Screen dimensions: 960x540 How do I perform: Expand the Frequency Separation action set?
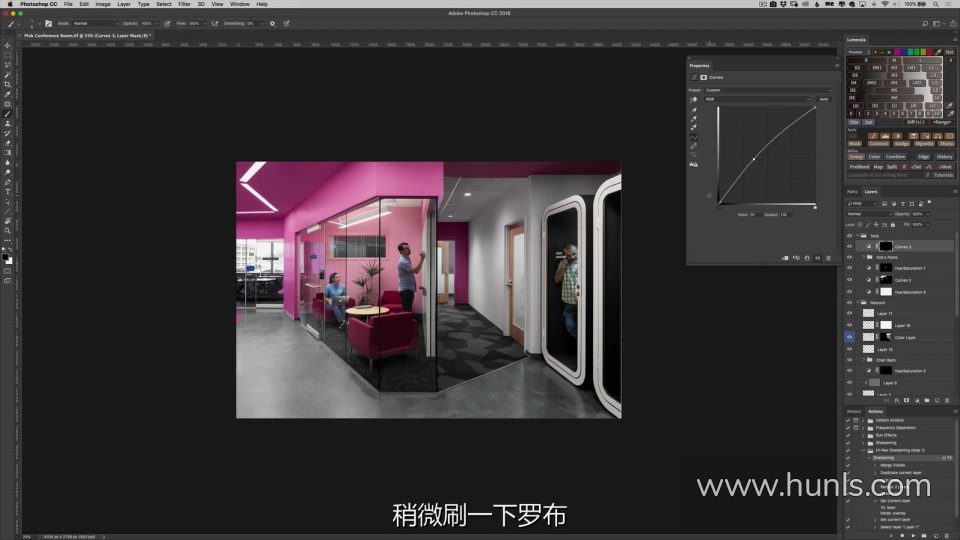click(x=863, y=427)
